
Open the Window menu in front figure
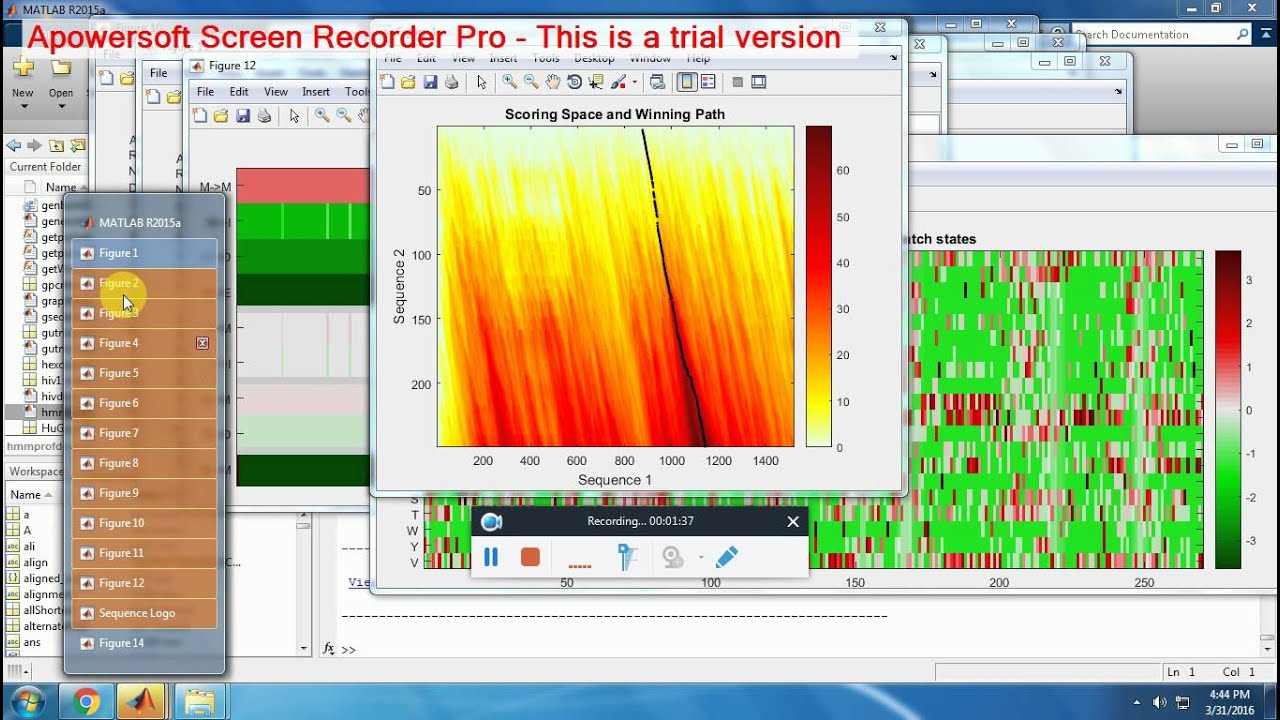650,59
